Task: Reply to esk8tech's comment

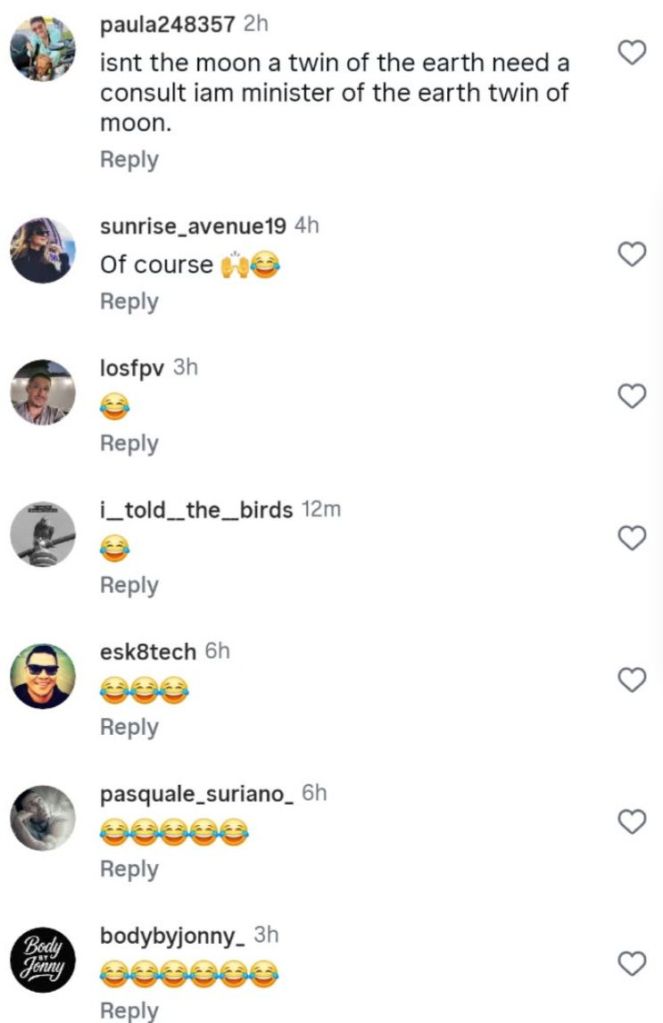Action: [x=129, y=728]
